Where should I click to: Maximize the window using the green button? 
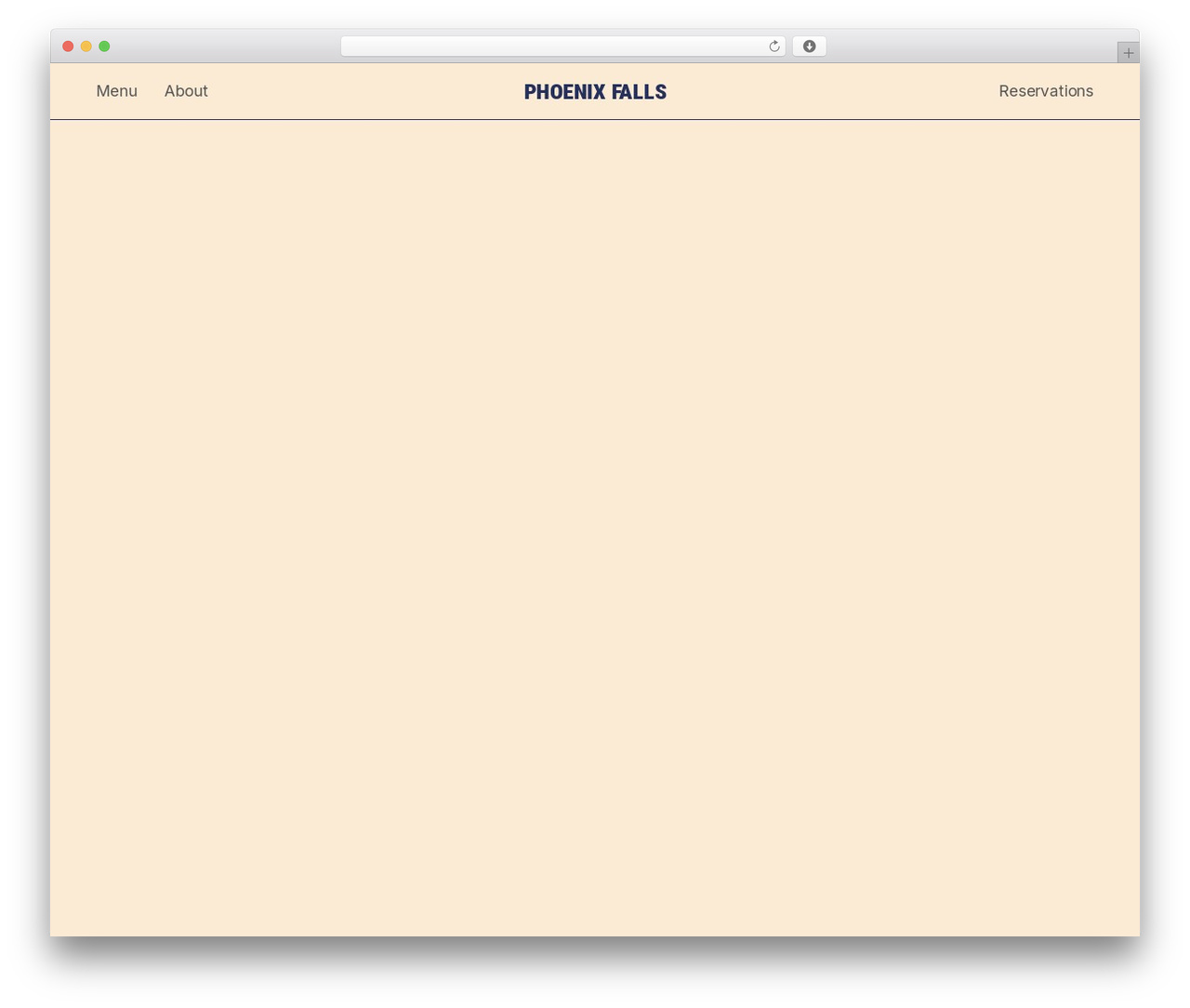tap(104, 46)
